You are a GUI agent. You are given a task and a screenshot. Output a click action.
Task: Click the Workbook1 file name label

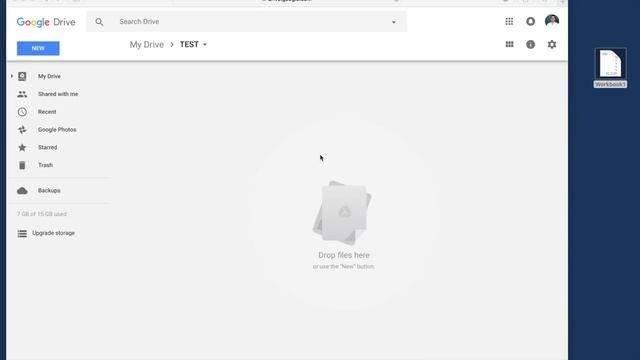(610, 84)
